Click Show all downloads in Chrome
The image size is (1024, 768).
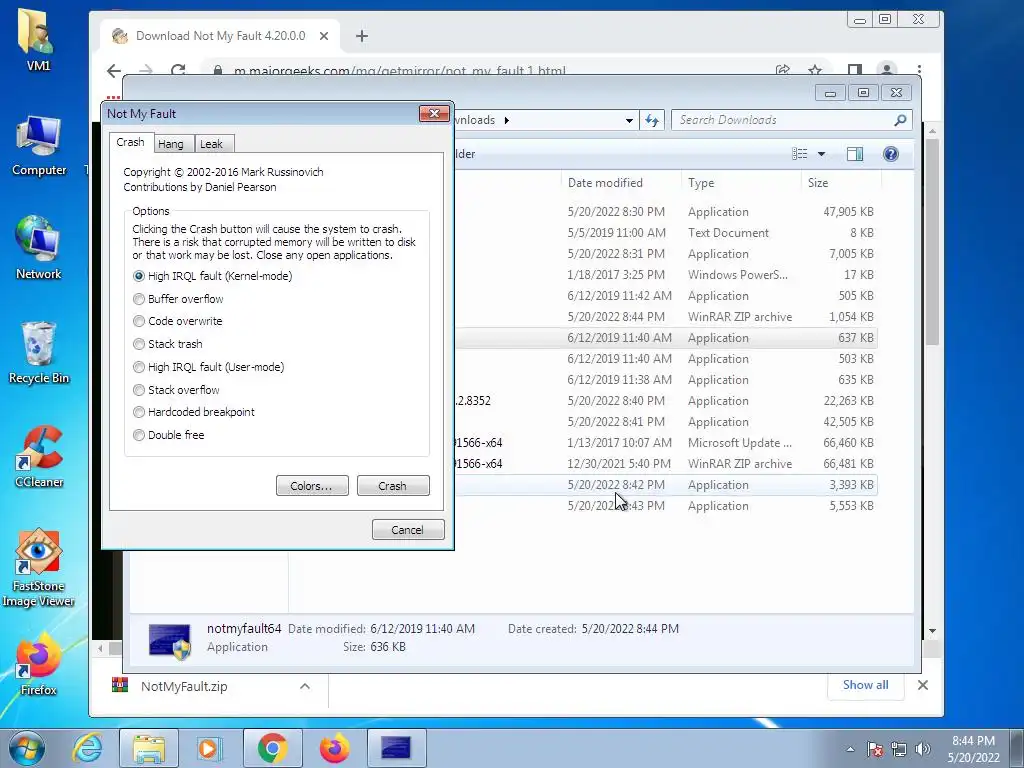865,685
